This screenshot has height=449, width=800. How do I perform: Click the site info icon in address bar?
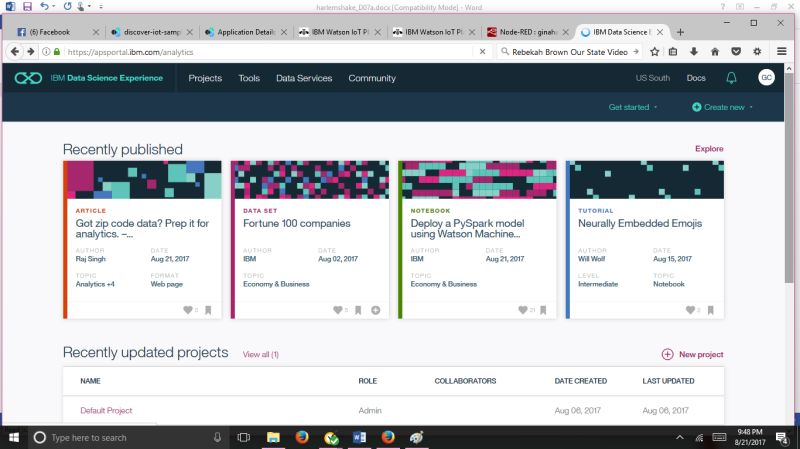coord(46,52)
